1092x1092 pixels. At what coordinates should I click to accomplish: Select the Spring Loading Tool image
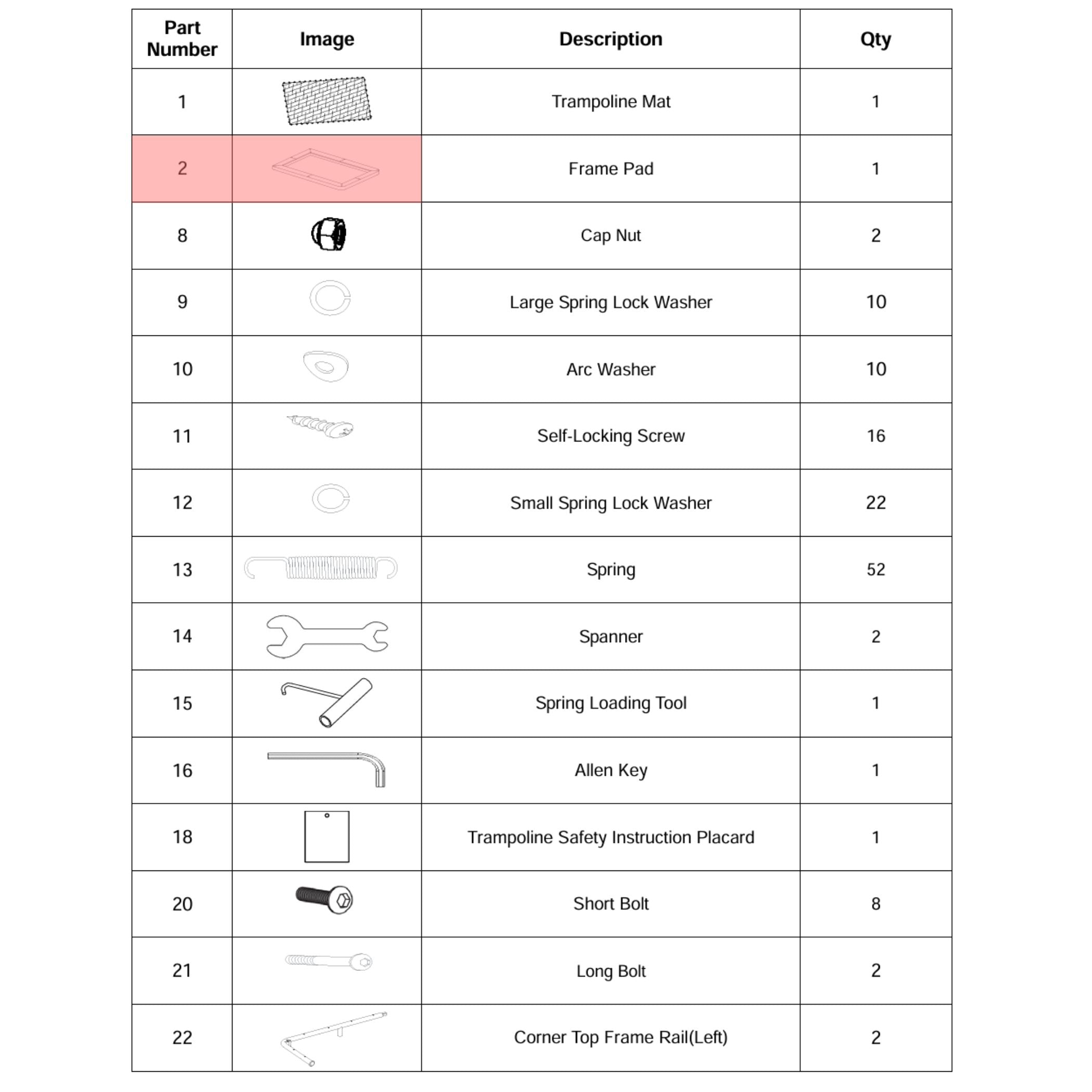[x=327, y=702]
